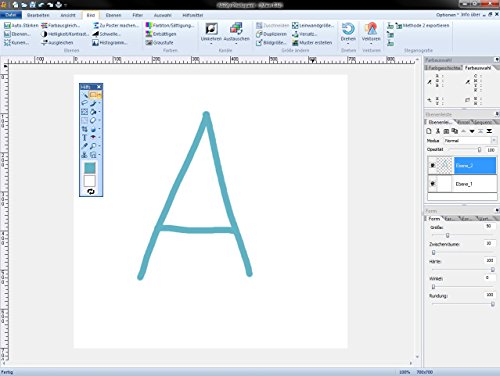Switch to the Auswahl ribbon tab
This screenshot has width=500, height=376.
pyautogui.click(x=162, y=15)
